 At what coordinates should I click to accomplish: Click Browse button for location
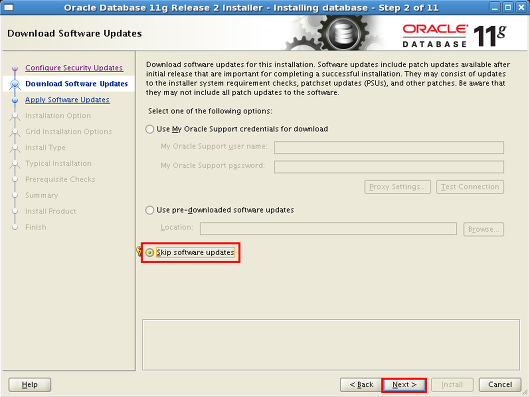point(483,229)
